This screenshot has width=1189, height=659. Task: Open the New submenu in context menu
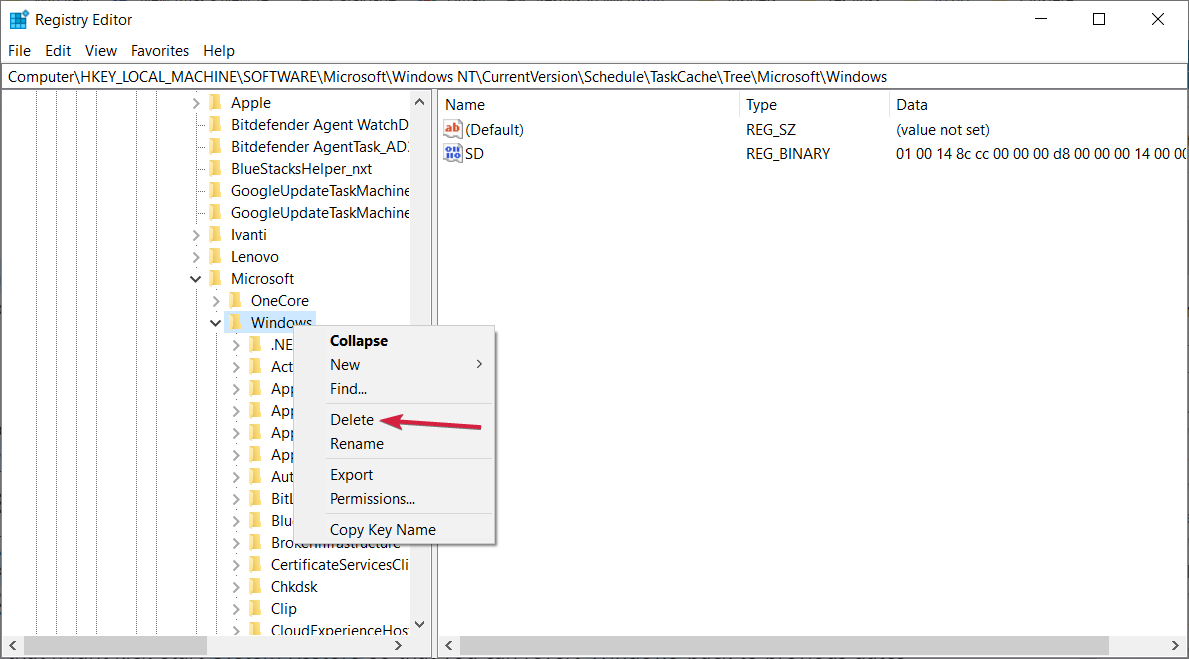[x=394, y=365]
